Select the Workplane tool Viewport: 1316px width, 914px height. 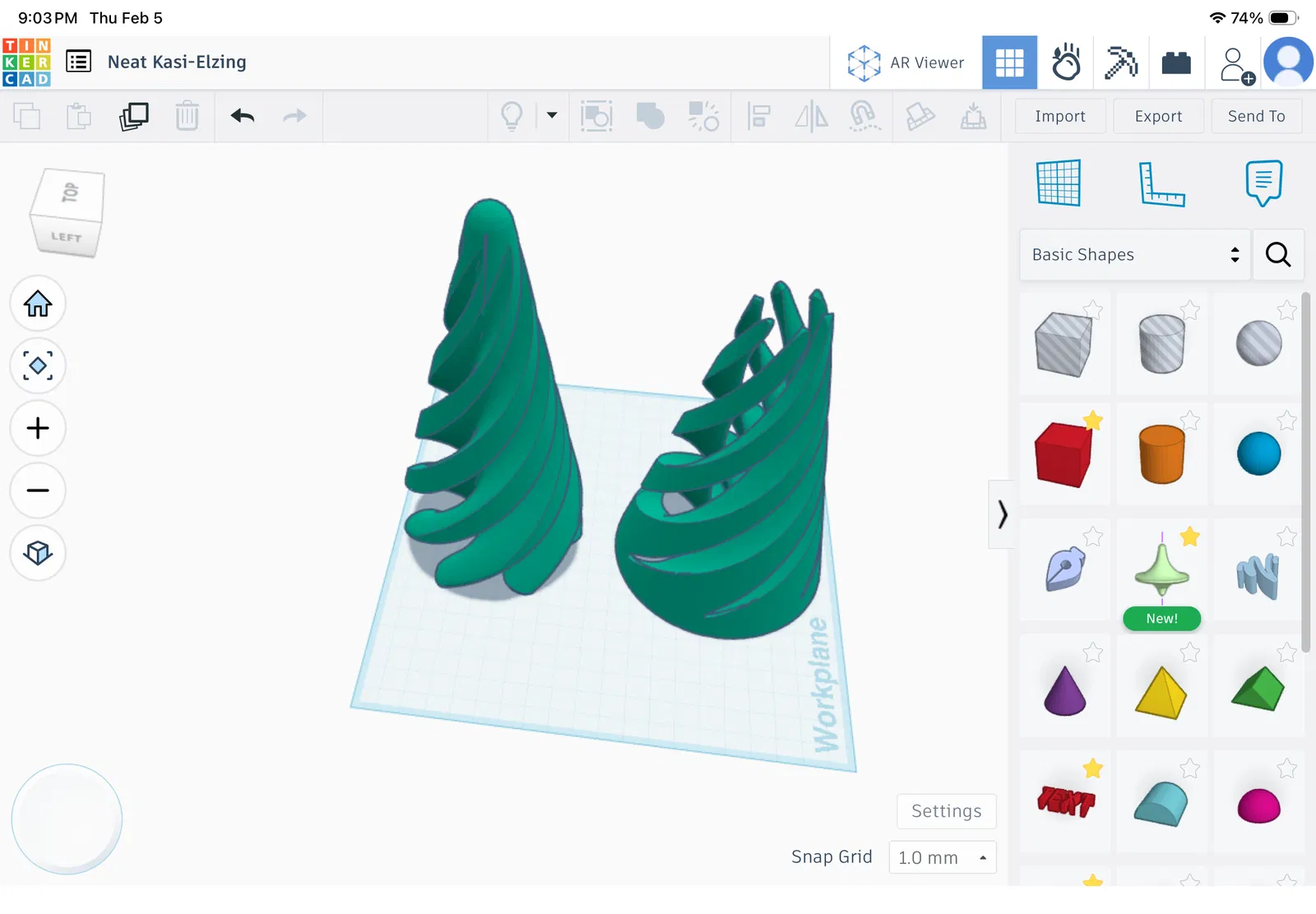(x=1059, y=183)
